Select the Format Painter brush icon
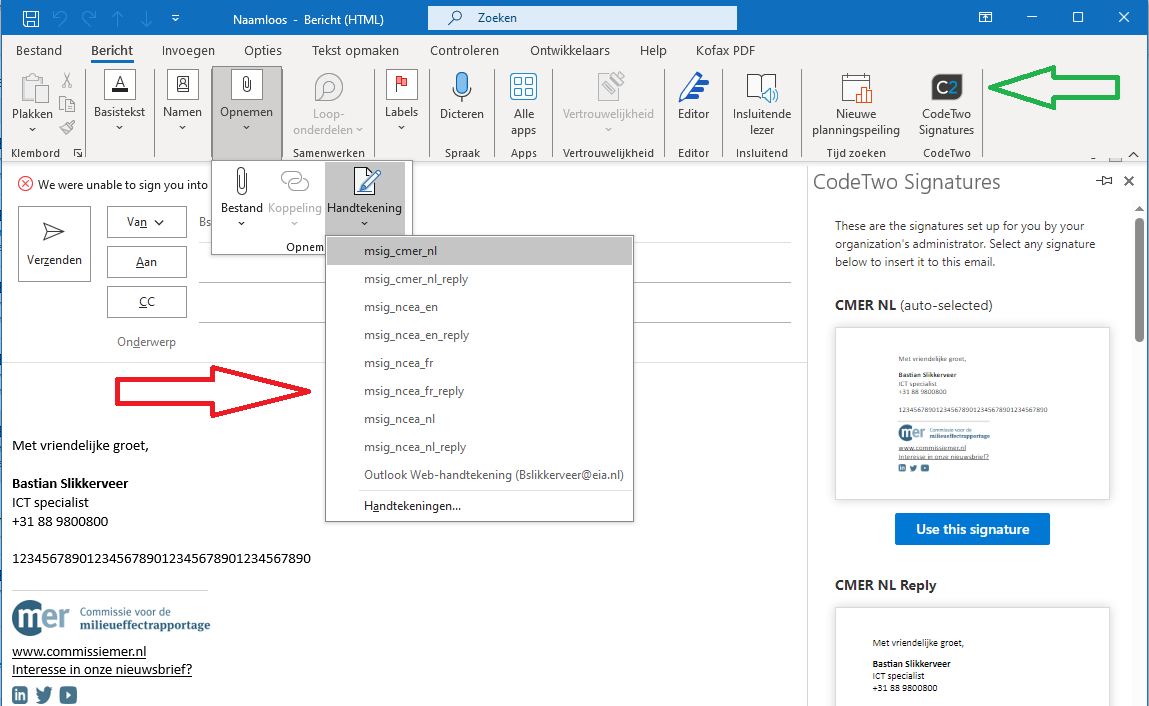The height and width of the screenshot is (706, 1149). click(x=67, y=128)
